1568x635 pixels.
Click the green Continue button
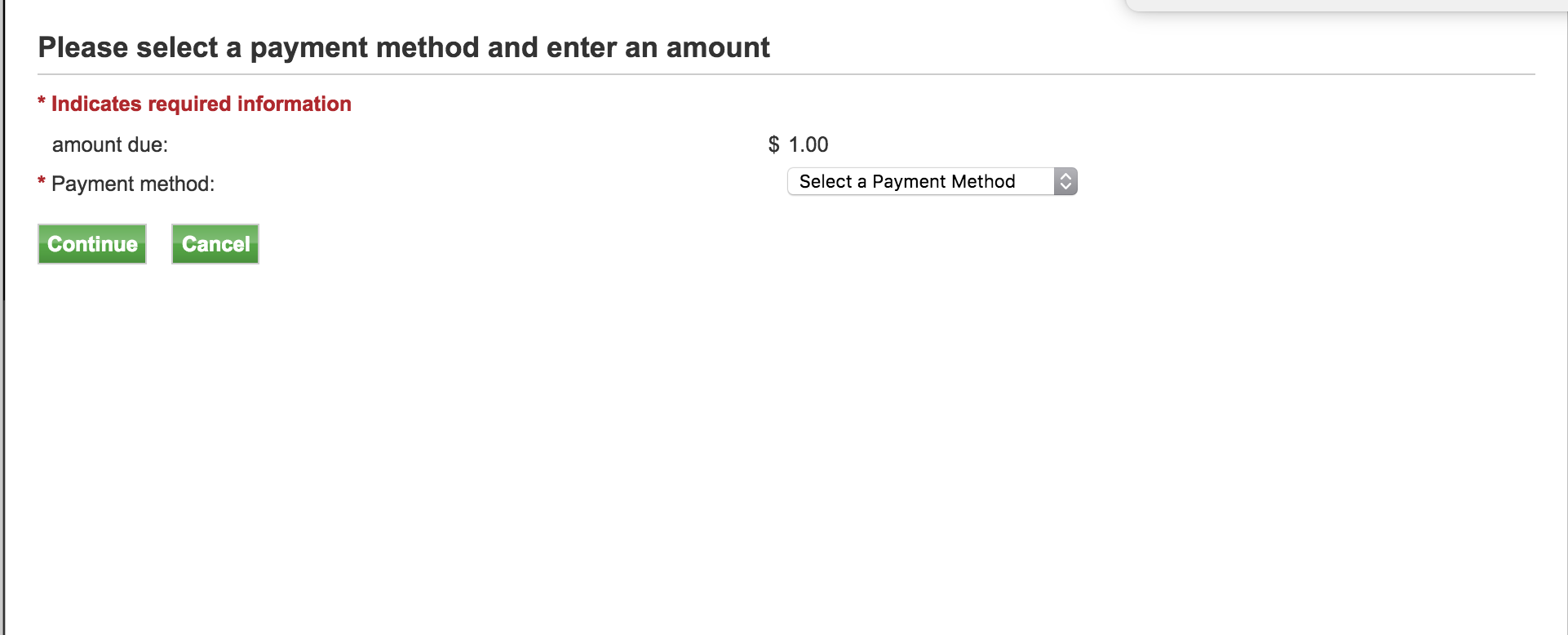[x=92, y=244]
